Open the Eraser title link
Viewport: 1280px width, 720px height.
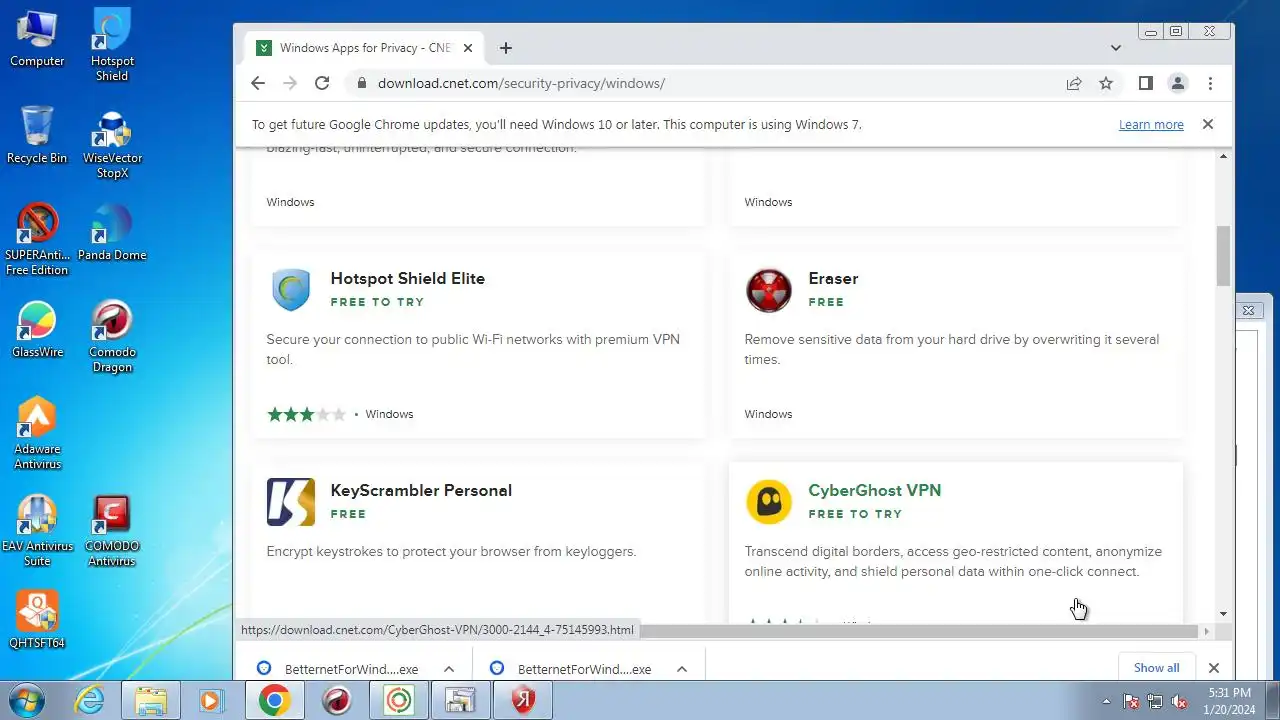click(x=833, y=278)
